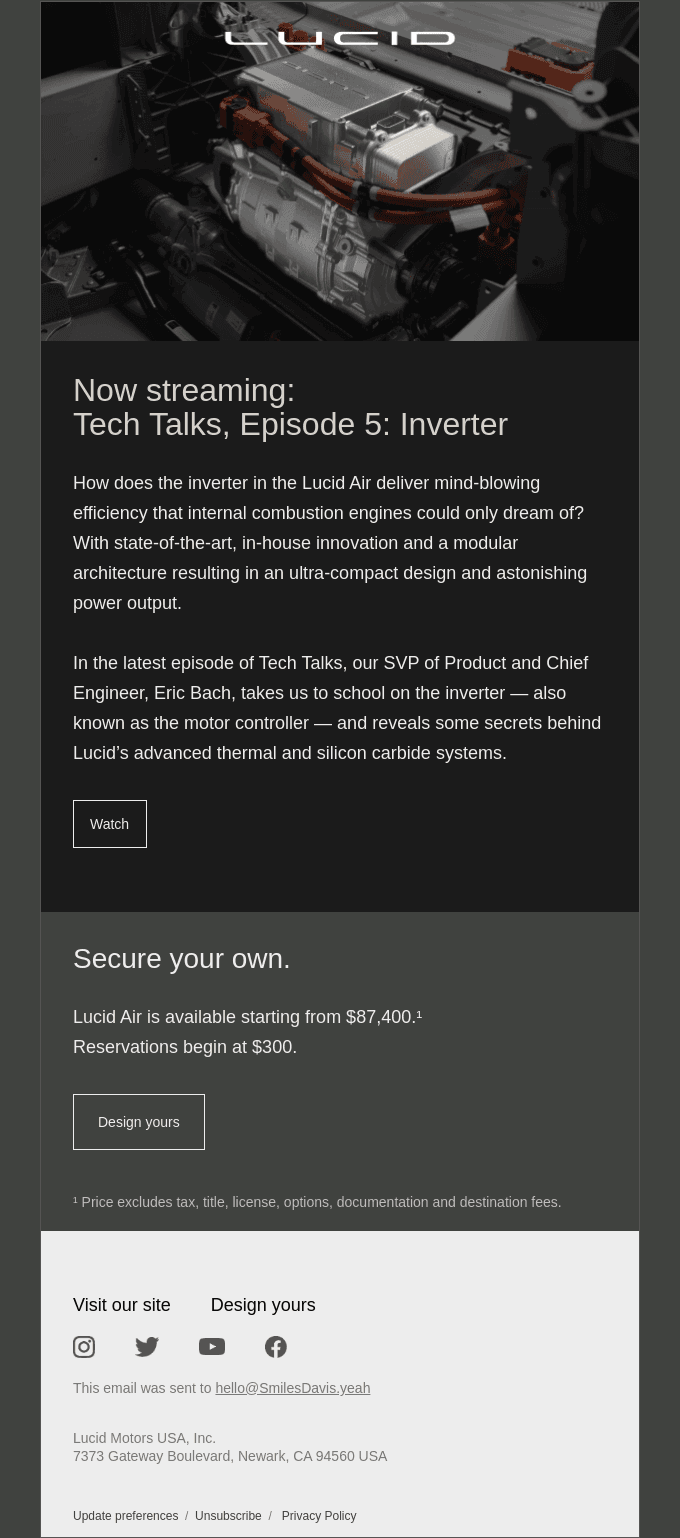680x1538 pixels.
Task: Open Lucid's YouTube channel icon
Action: click(212, 1347)
